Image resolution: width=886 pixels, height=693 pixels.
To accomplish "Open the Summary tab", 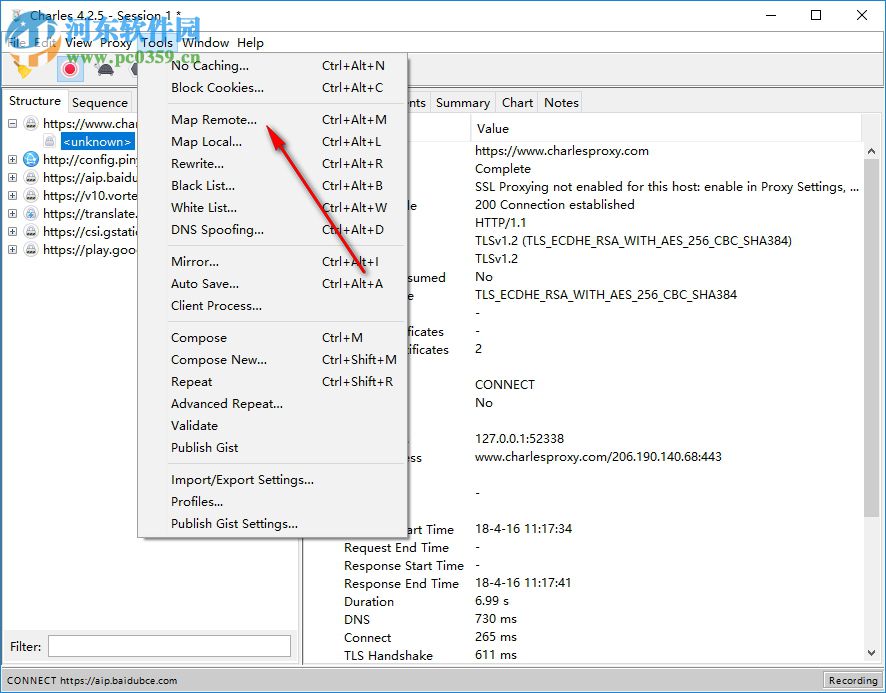I will coord(463,103).
